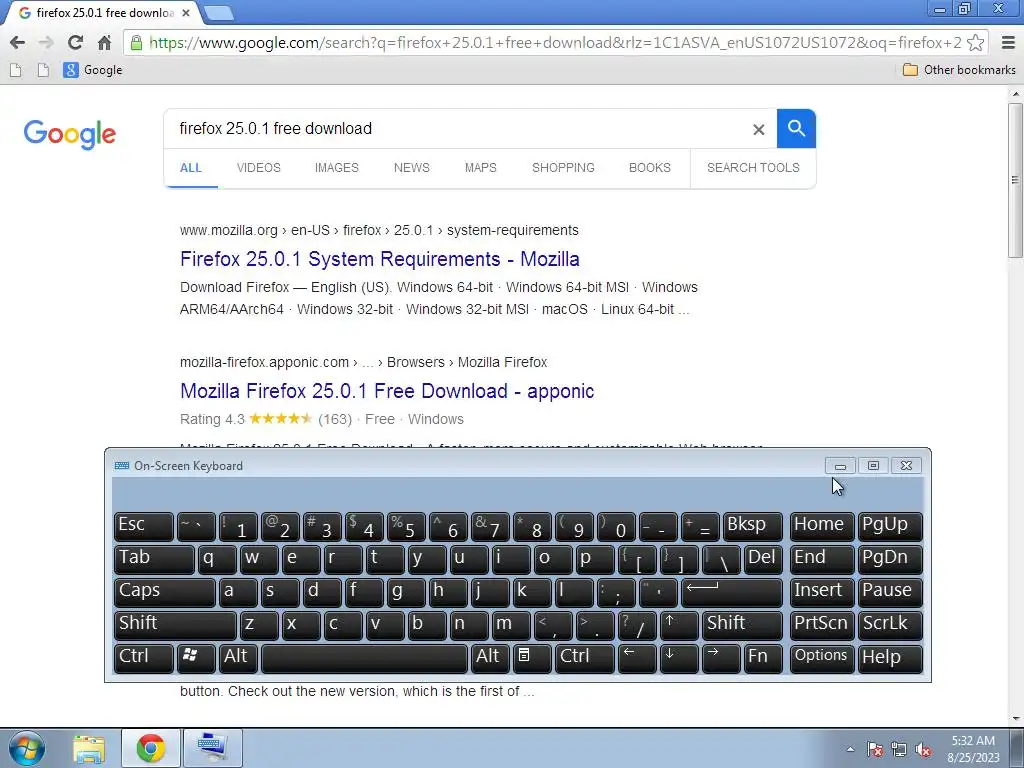Click the Bksp key on keyboard

click(x=752, y=526)
